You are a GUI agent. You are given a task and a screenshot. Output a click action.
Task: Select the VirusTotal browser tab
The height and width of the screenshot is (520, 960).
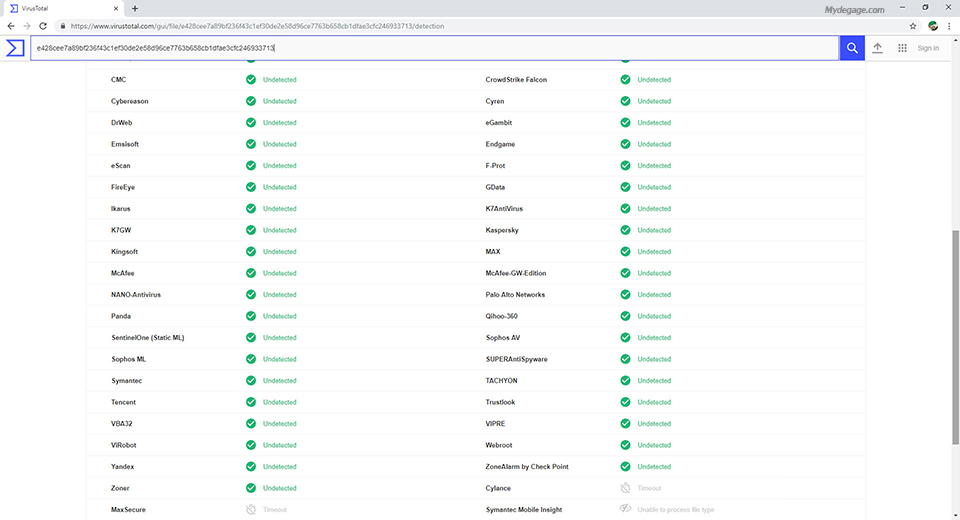point(62,9)
